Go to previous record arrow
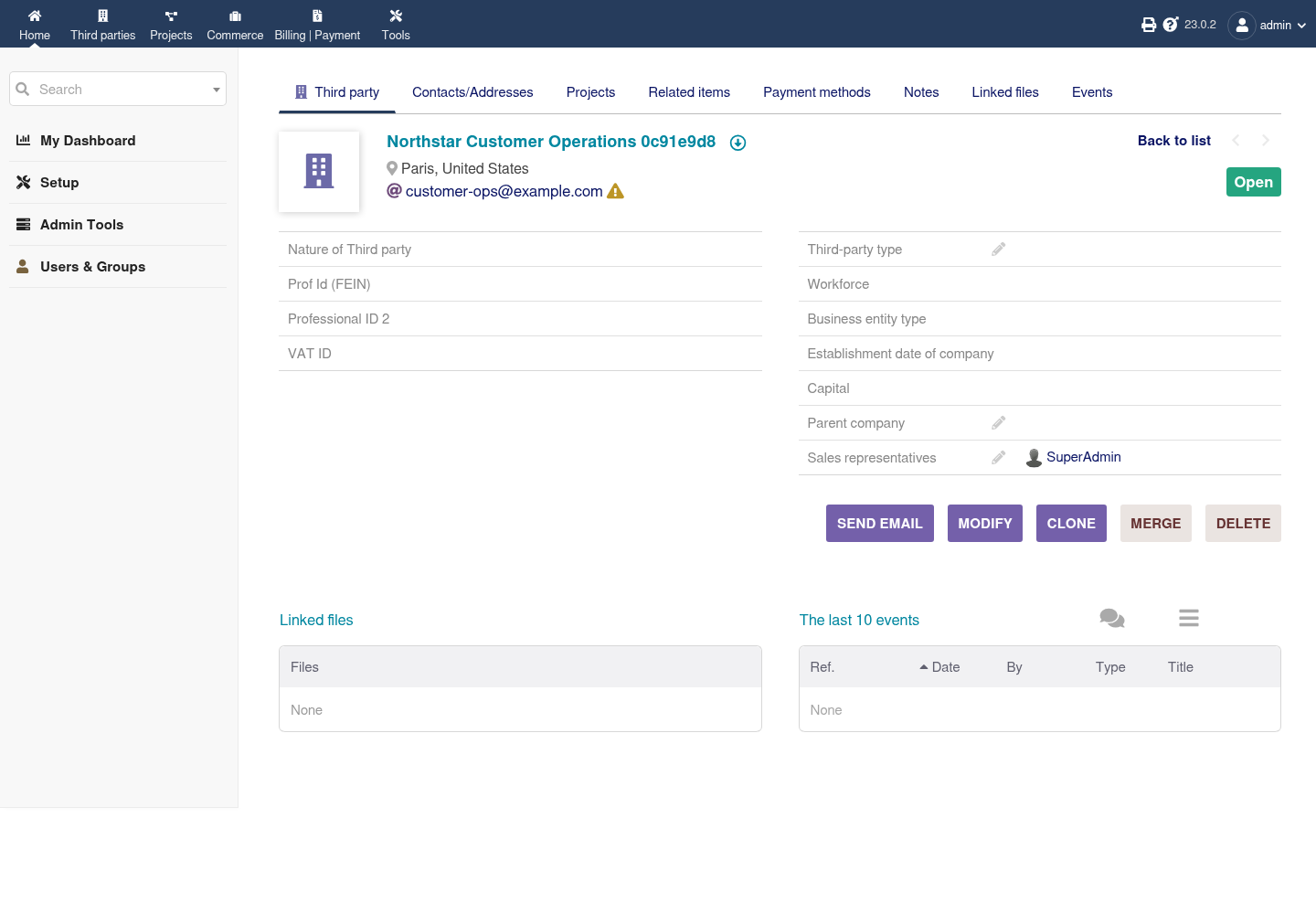 [x=1236, y=140]
